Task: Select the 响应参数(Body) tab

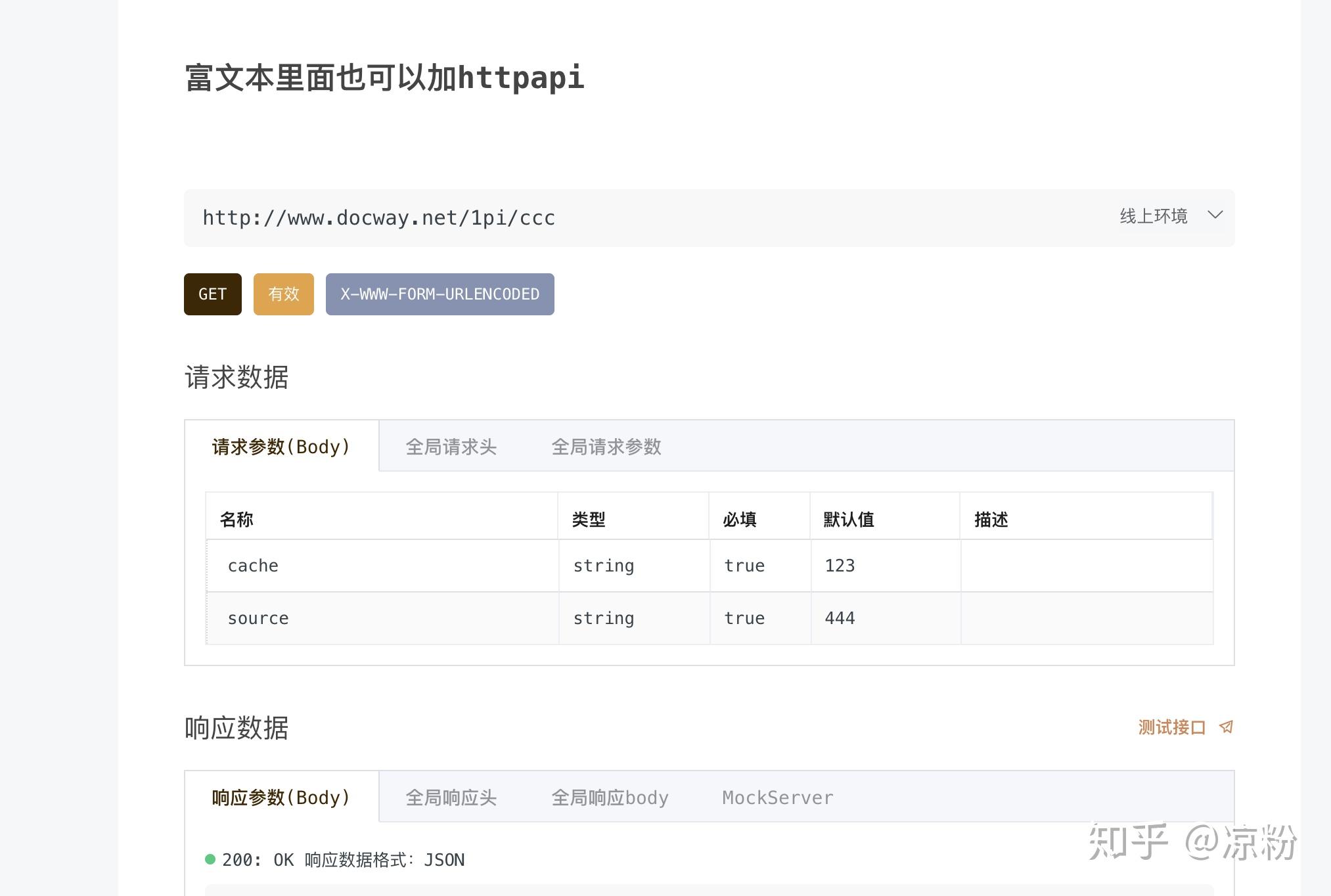Action: [x=281, y=797]
